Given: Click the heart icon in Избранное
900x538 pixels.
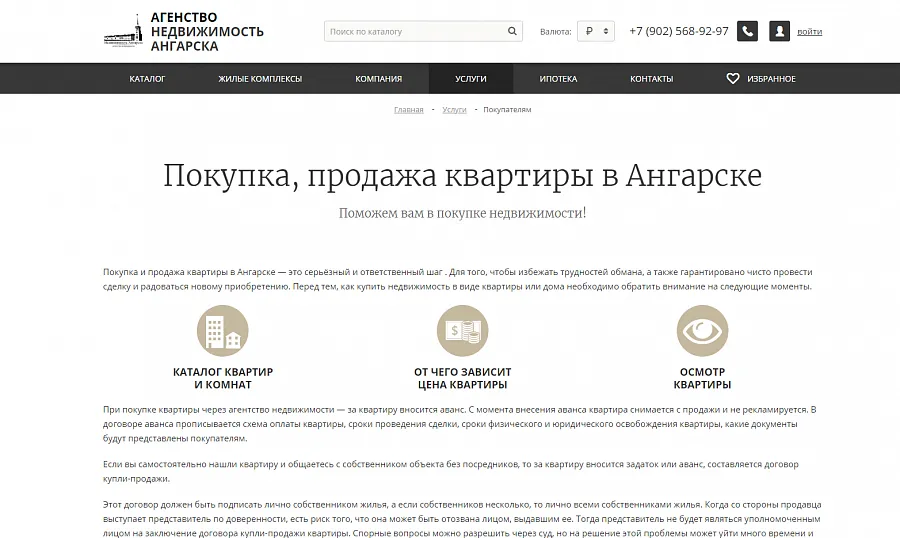Looking at the screenshot, I should point(733,79).
